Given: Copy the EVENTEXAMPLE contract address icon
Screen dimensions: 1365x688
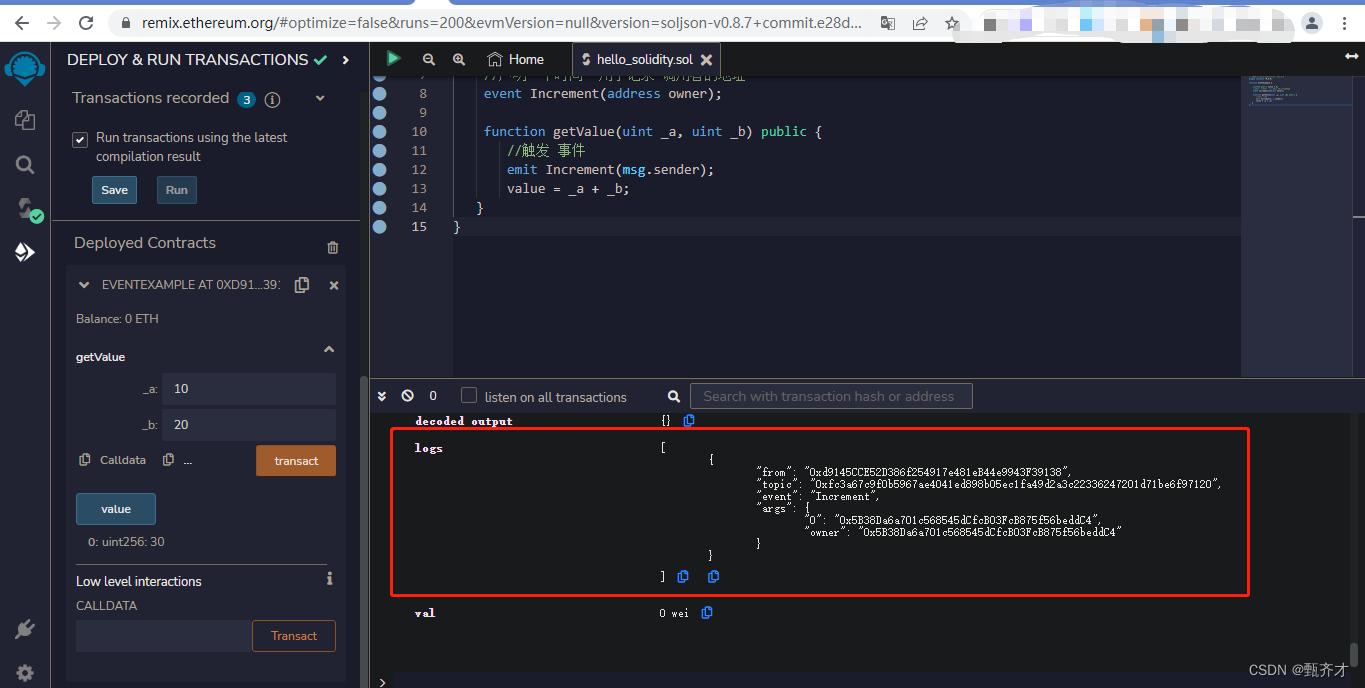Looking at the screenshot, I should point(302,285).
